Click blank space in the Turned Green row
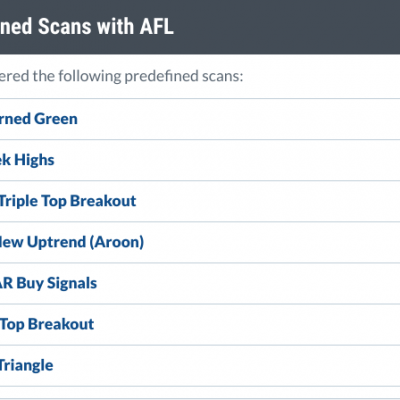 238,119
